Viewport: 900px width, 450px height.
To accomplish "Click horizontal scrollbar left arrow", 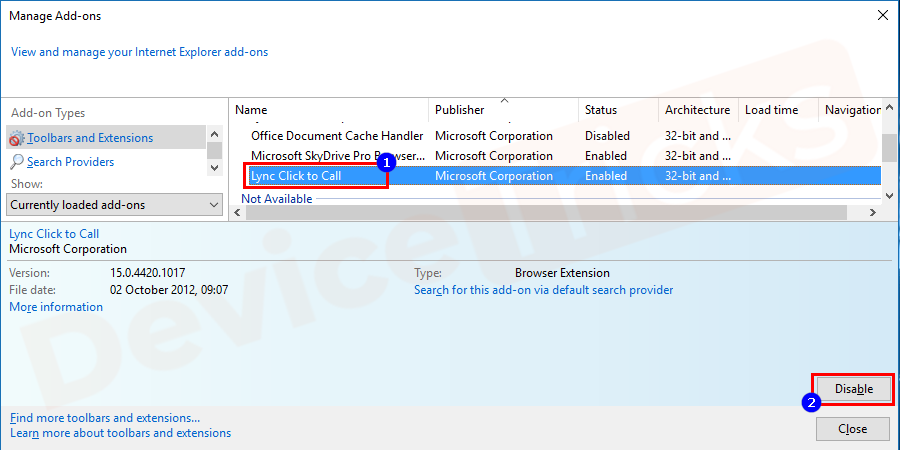I will point(237,212).
